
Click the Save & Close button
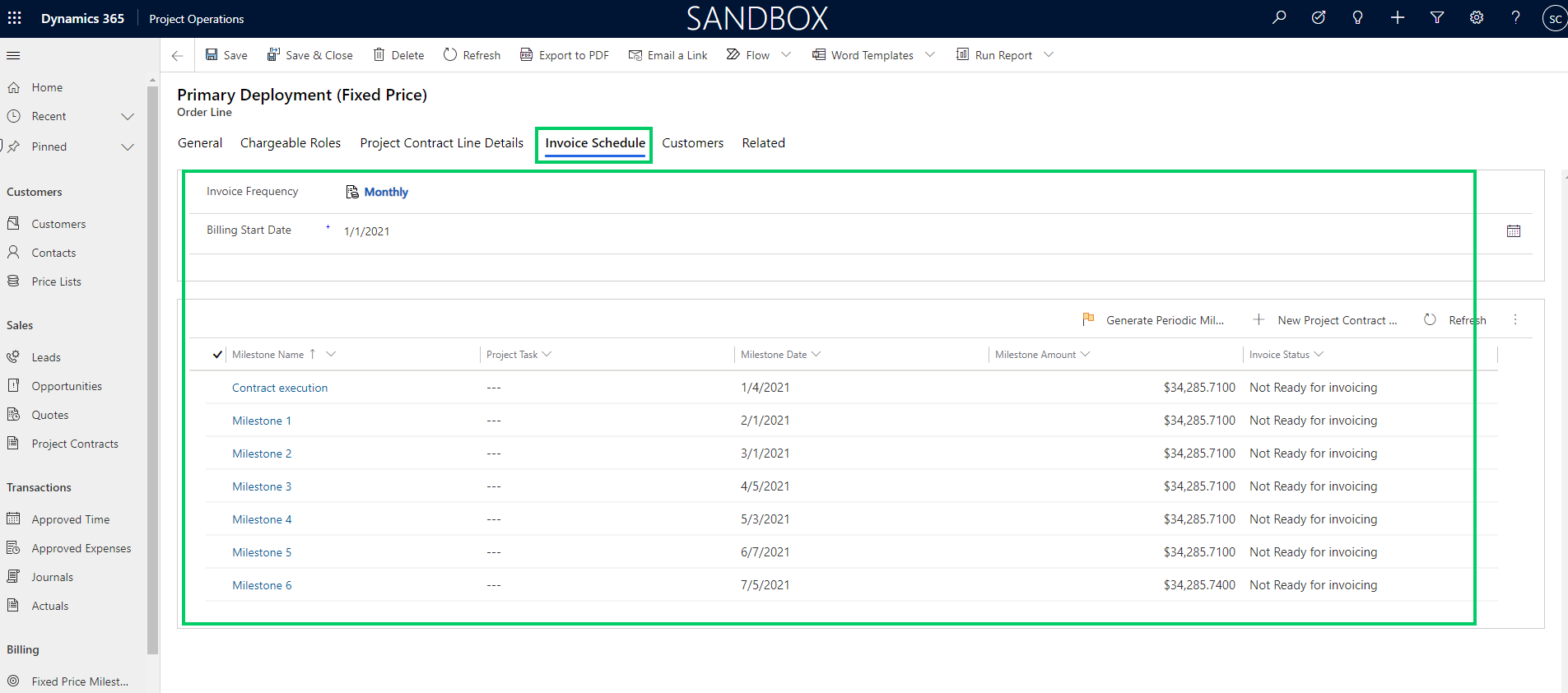(309, 55)
